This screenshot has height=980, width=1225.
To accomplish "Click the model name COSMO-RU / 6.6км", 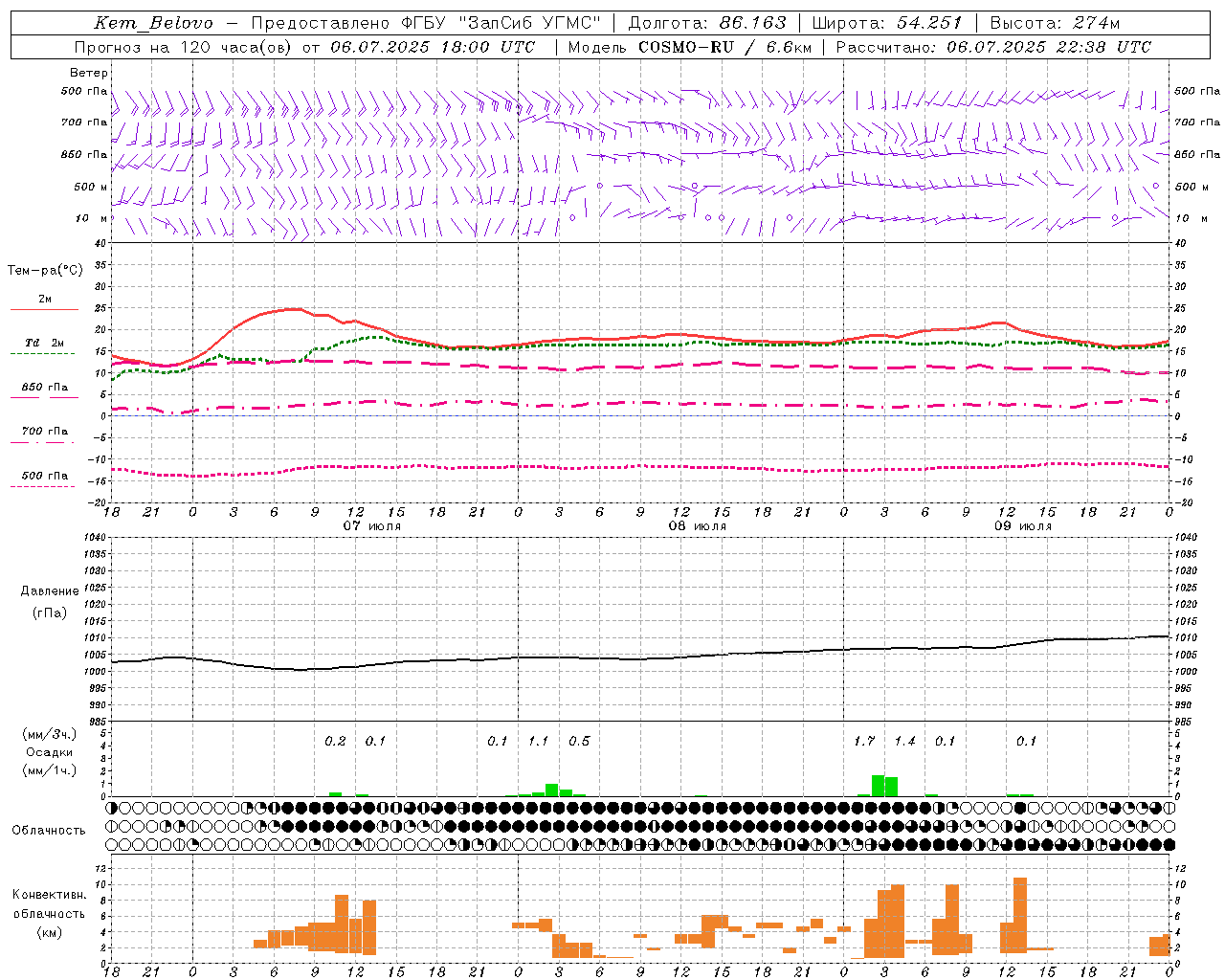I will tap(724, 47).
